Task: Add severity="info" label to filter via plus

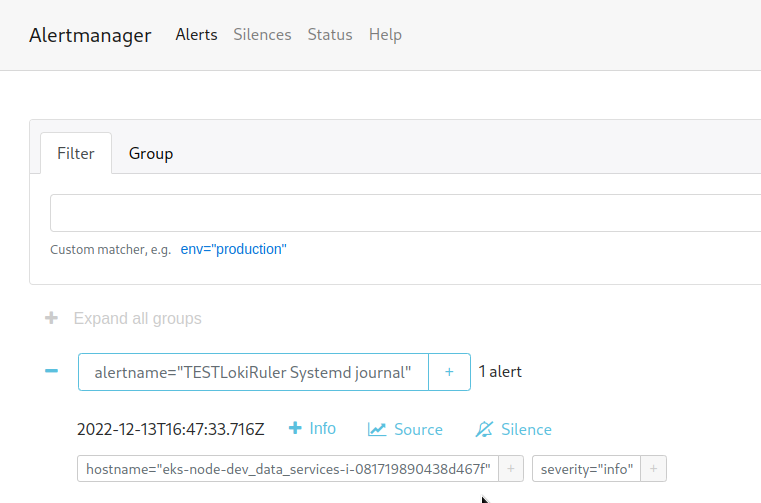Action: click(653, 469)
